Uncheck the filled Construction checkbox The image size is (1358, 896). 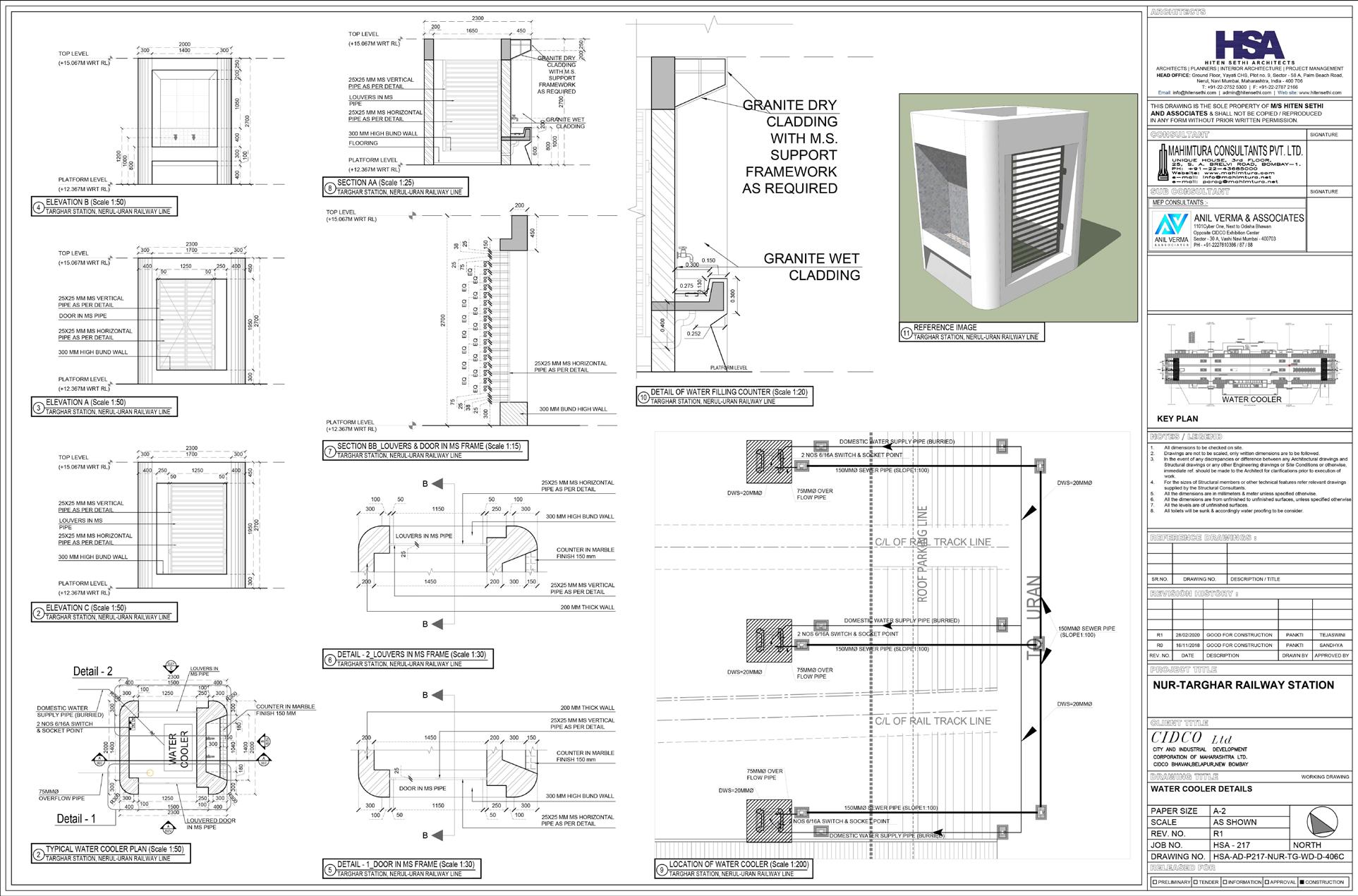tap(1302, 882)
